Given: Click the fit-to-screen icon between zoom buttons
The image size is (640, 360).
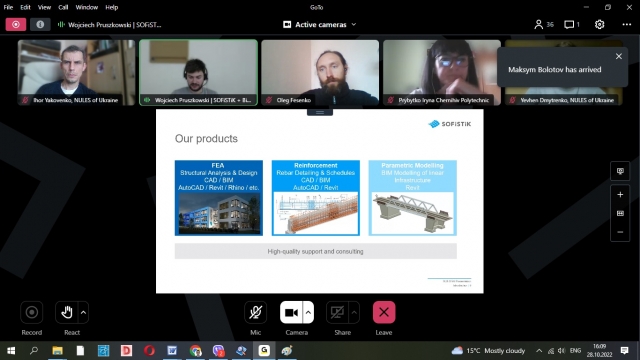Looking at the screenshot, I should tap(620, 213).
